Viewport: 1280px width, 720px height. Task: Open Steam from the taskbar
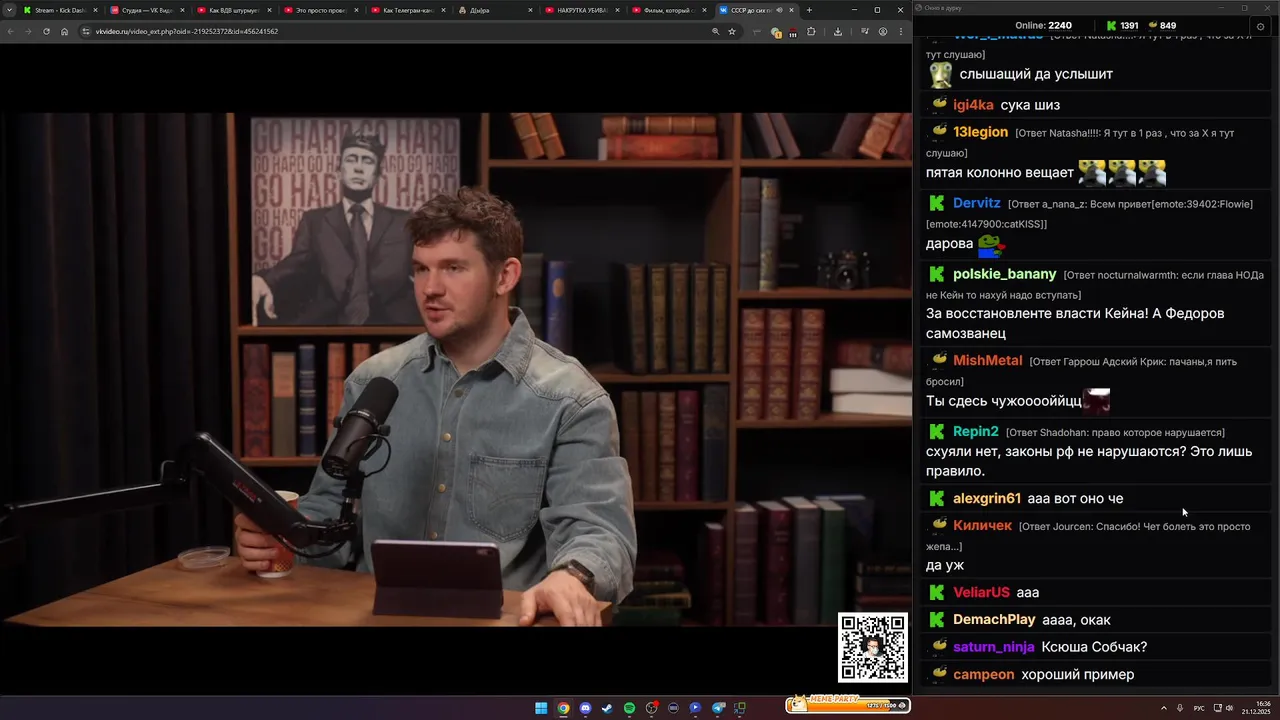[x=607, y=708]
